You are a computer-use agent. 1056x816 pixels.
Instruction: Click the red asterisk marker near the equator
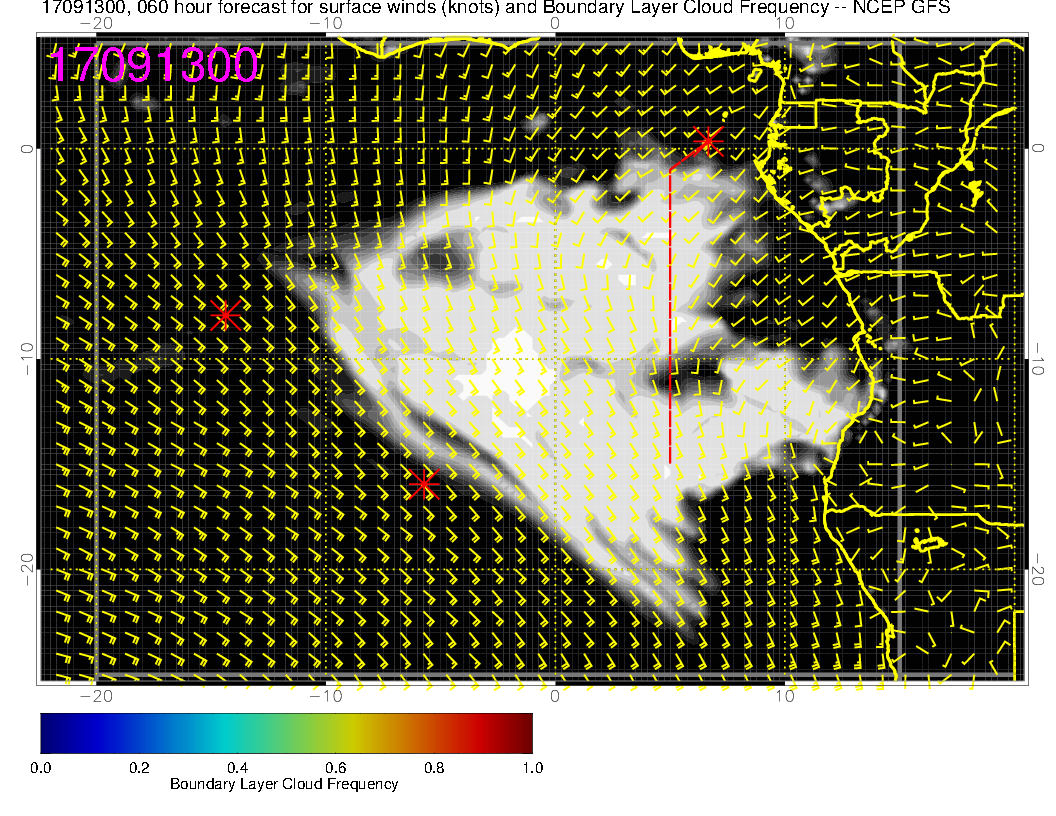point(708,141)
